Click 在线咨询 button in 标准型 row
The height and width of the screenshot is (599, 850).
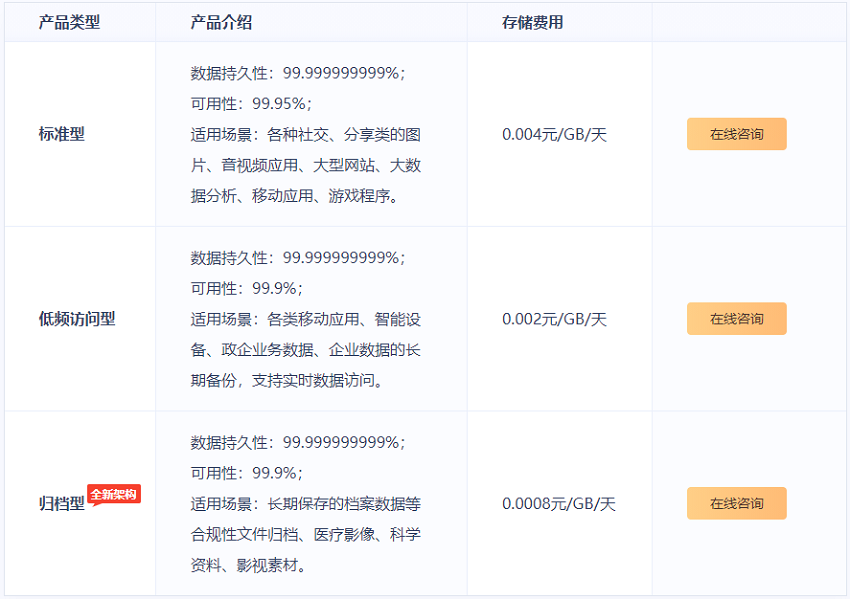tap(737, 134)
